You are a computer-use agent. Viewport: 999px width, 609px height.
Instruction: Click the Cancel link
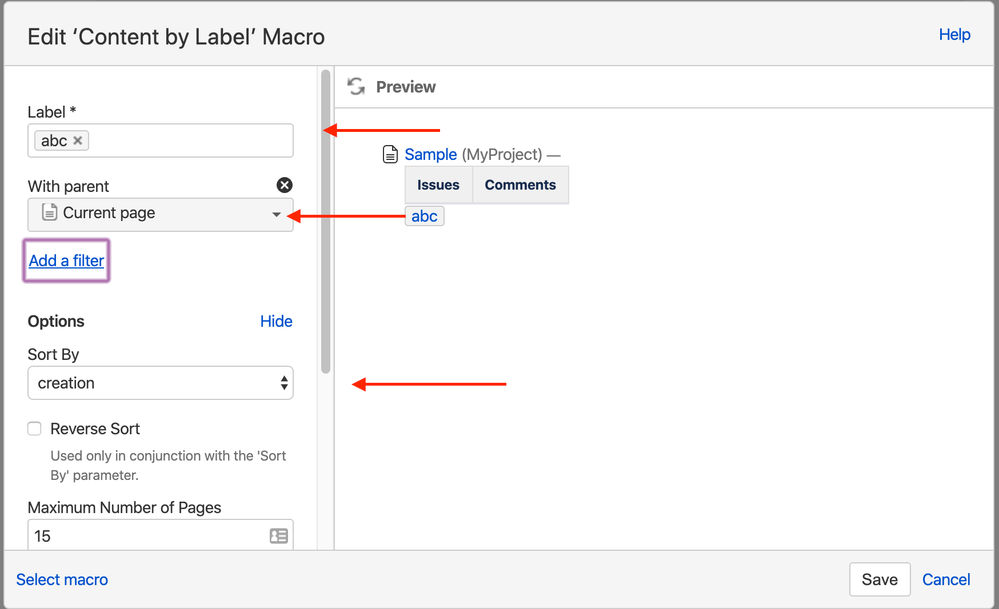tap(946, 580)
